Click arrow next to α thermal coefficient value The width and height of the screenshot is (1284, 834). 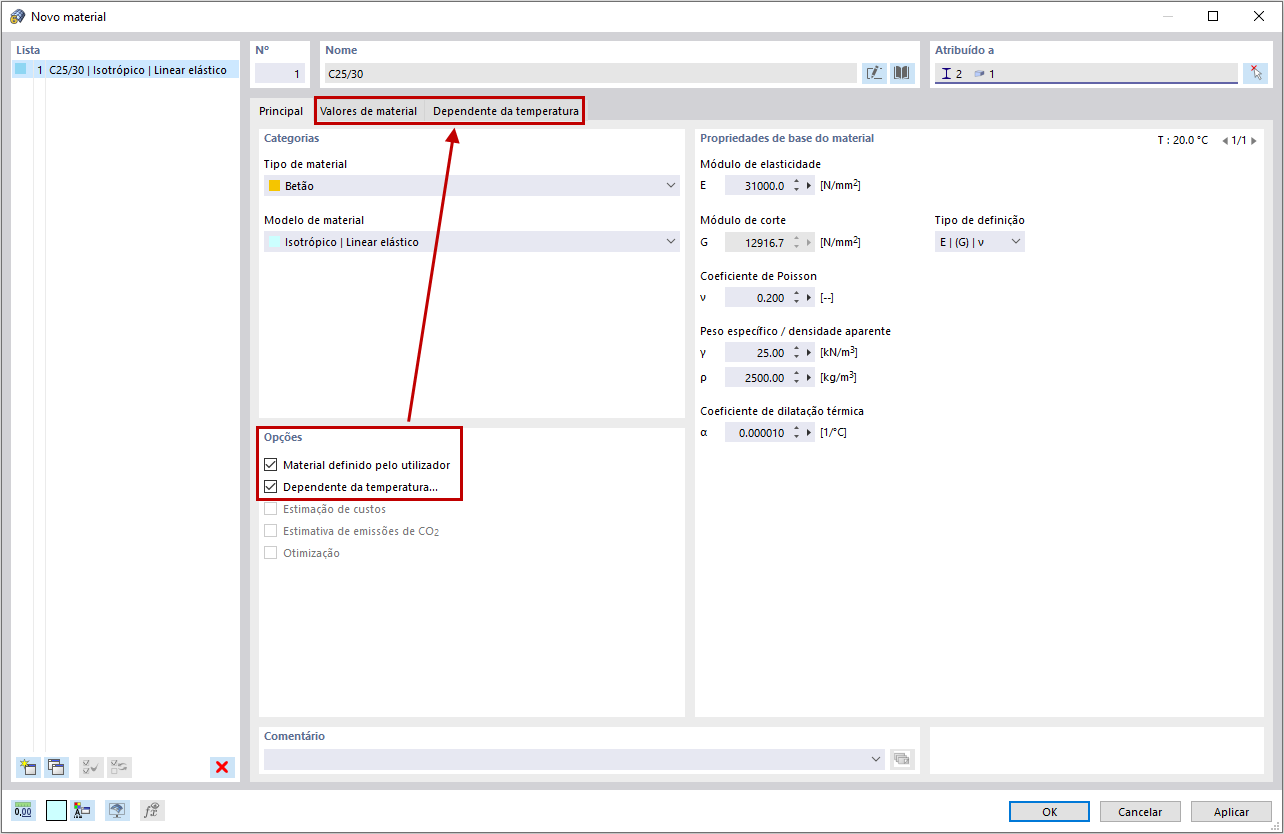[x=810, y=433]
